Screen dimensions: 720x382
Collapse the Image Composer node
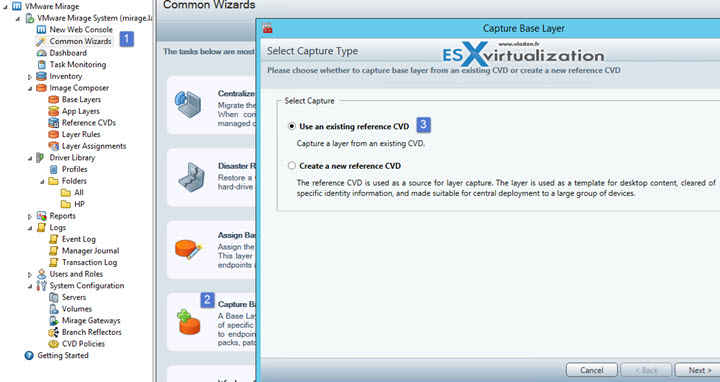click(30, 88)
